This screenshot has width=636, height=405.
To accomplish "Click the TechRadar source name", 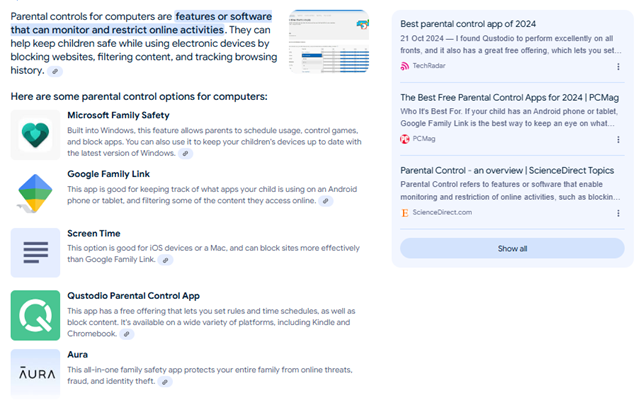I will click(429, 66).
